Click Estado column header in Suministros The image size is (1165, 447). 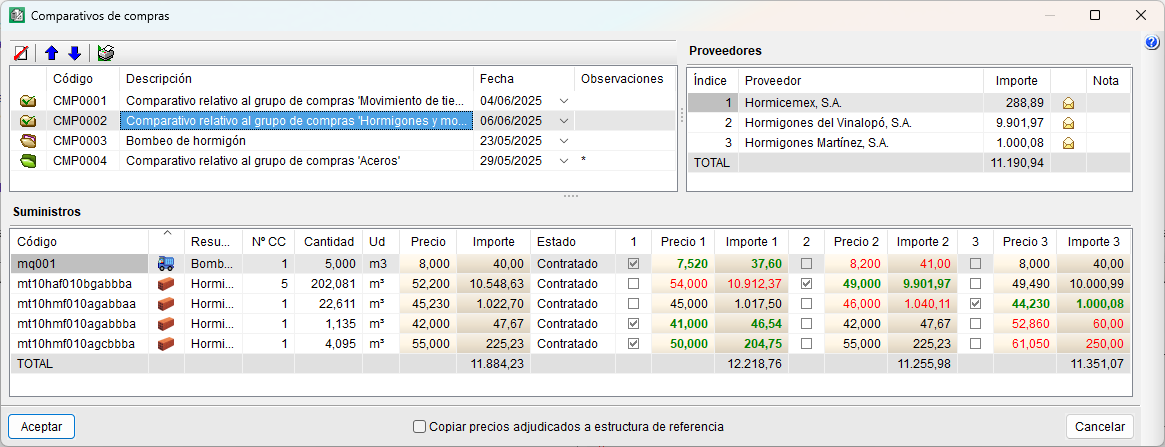[572, 241]
